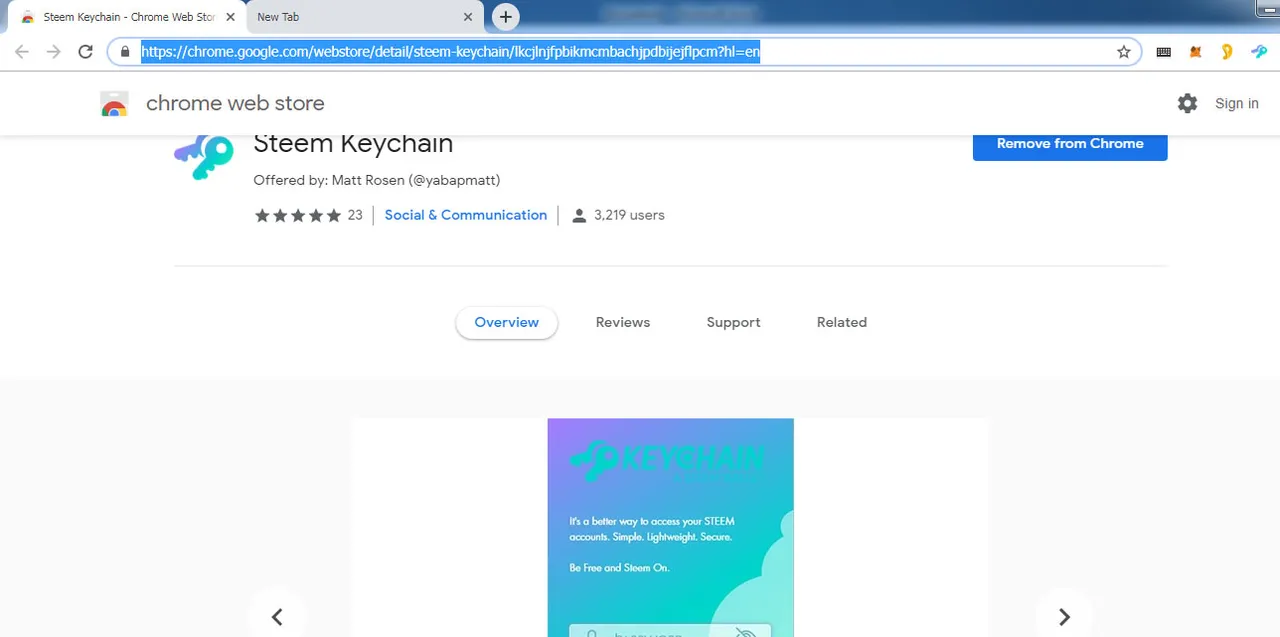
Task: Close the Steem Keychain Chrome Web Store tab
Action: tap(230, 17)
